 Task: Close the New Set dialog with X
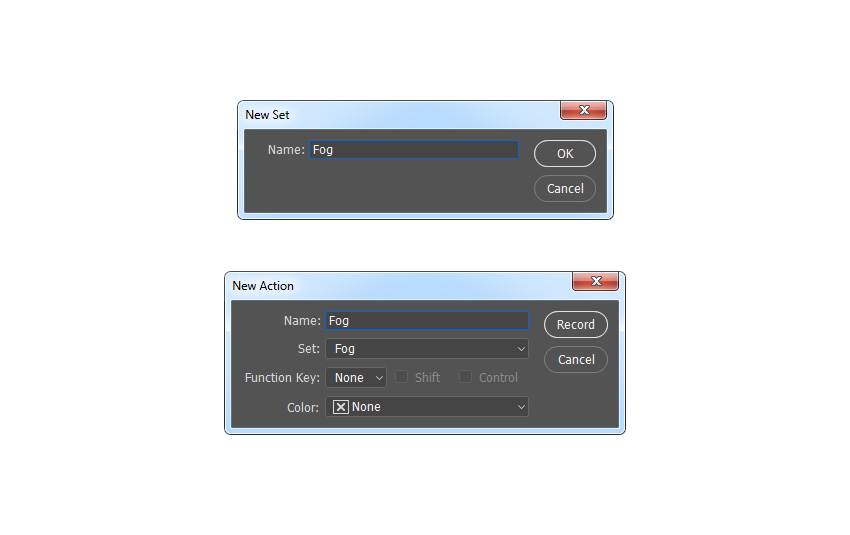[x=583, y=110]
